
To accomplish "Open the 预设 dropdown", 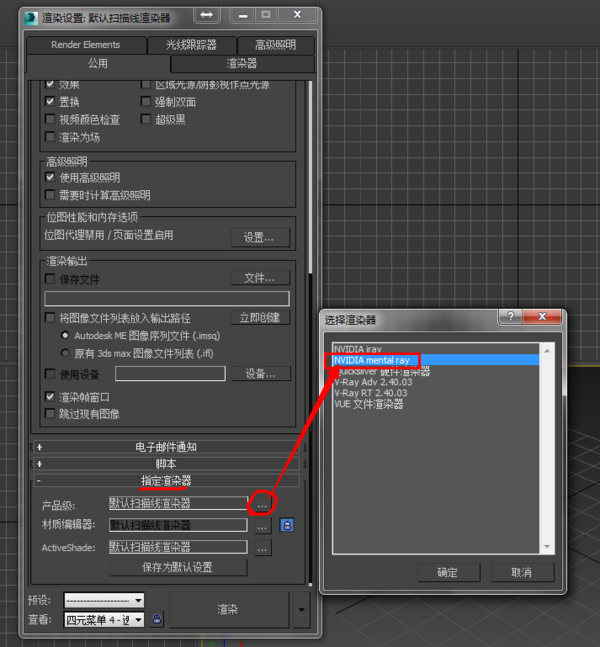I will (x=104, y=600).
